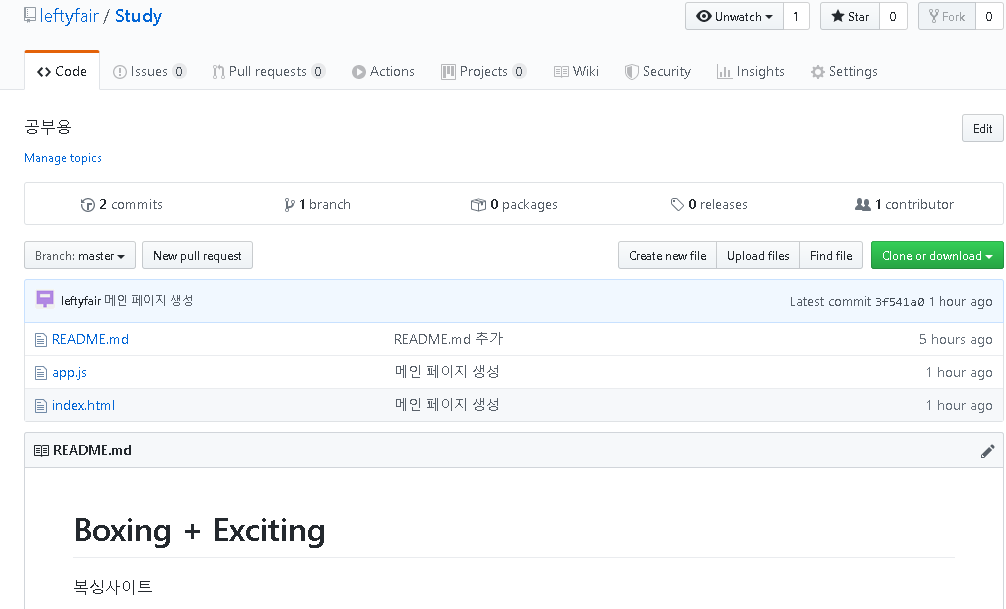This screenshot has width=1006, height=609.
Task: Click the '1 hour ago' timestamp in the index.html row
Action: (959, 405)
